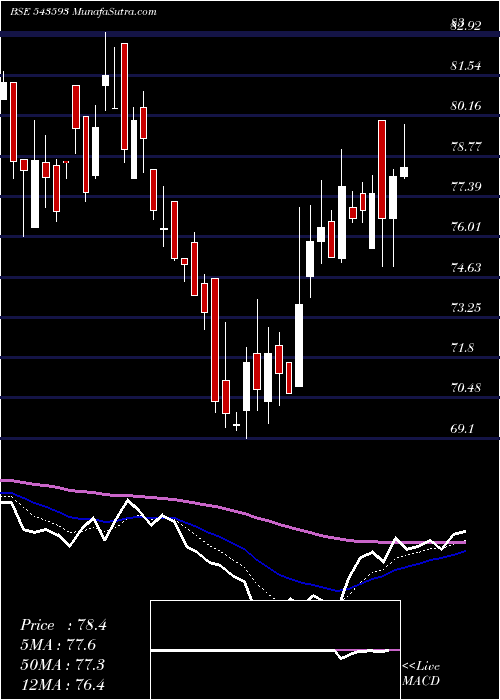Select the 76.01 price axis label

466,227
